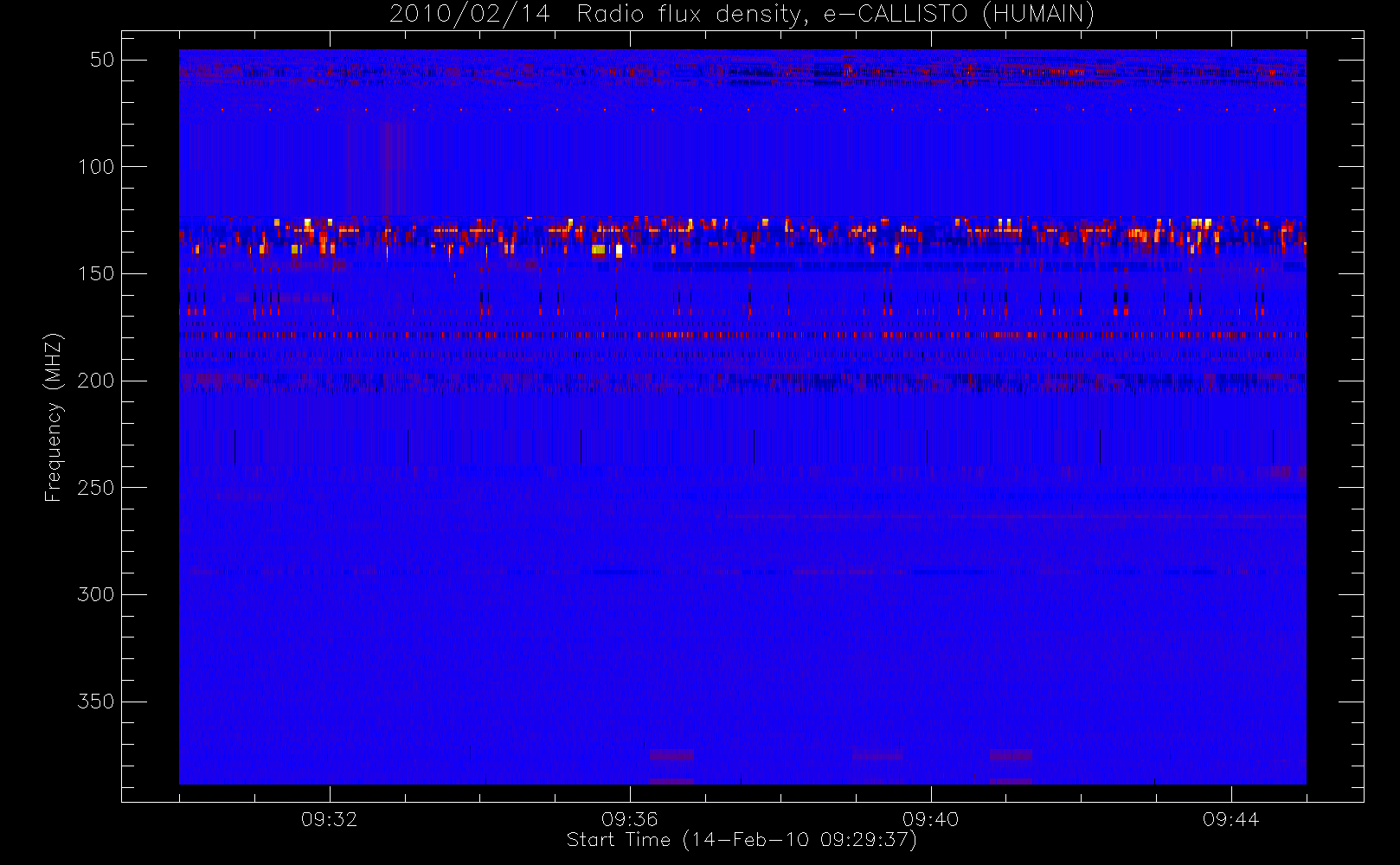Click the 100 frequency tick label
1400x865 pixels.
(96, 166)
